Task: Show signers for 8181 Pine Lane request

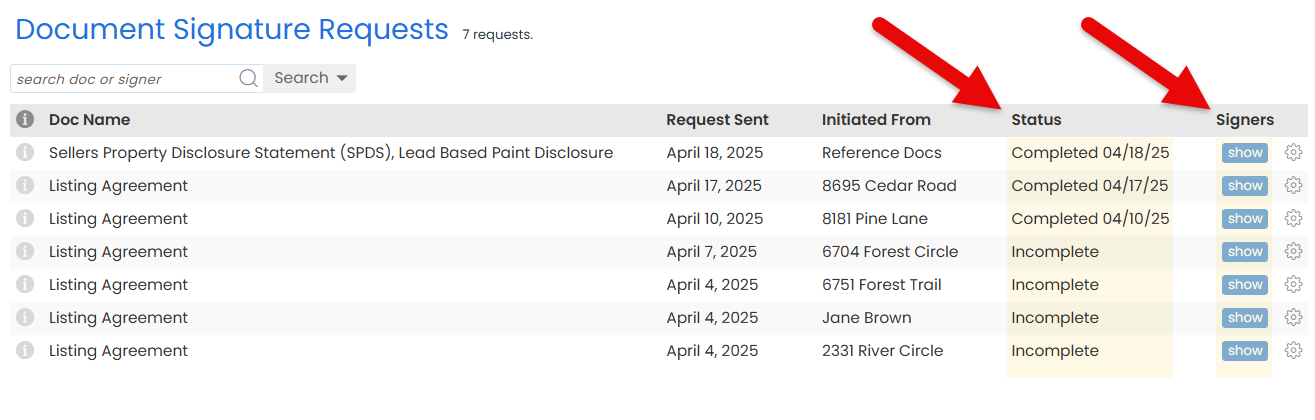Action: point(1245,218)
